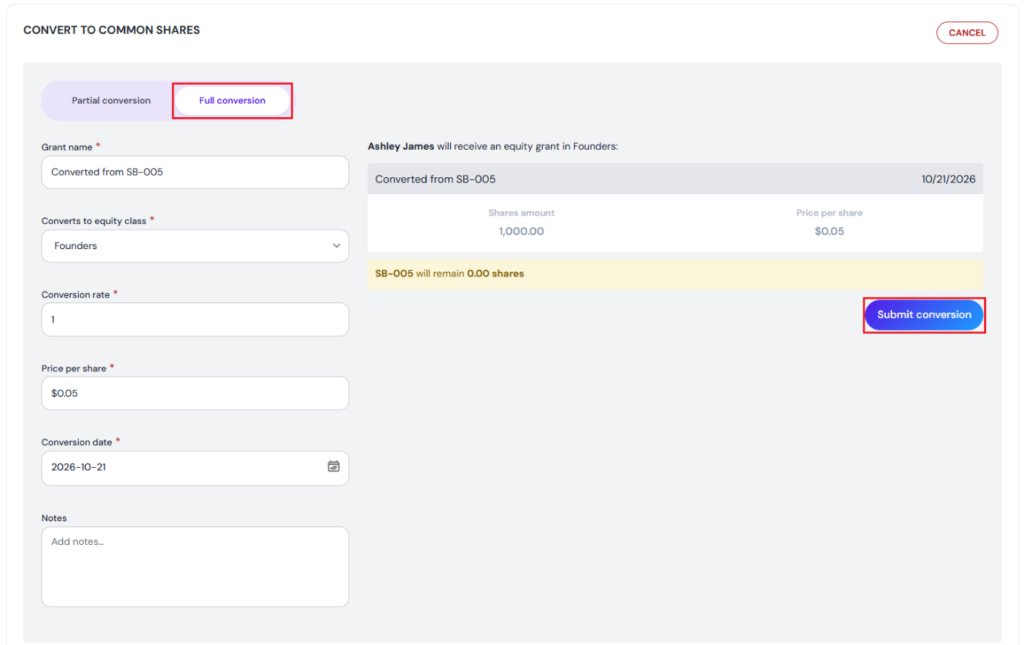The image size is (1024, 645).
Task: Click the 'Conversion date' field label
Action: (77, 442)
